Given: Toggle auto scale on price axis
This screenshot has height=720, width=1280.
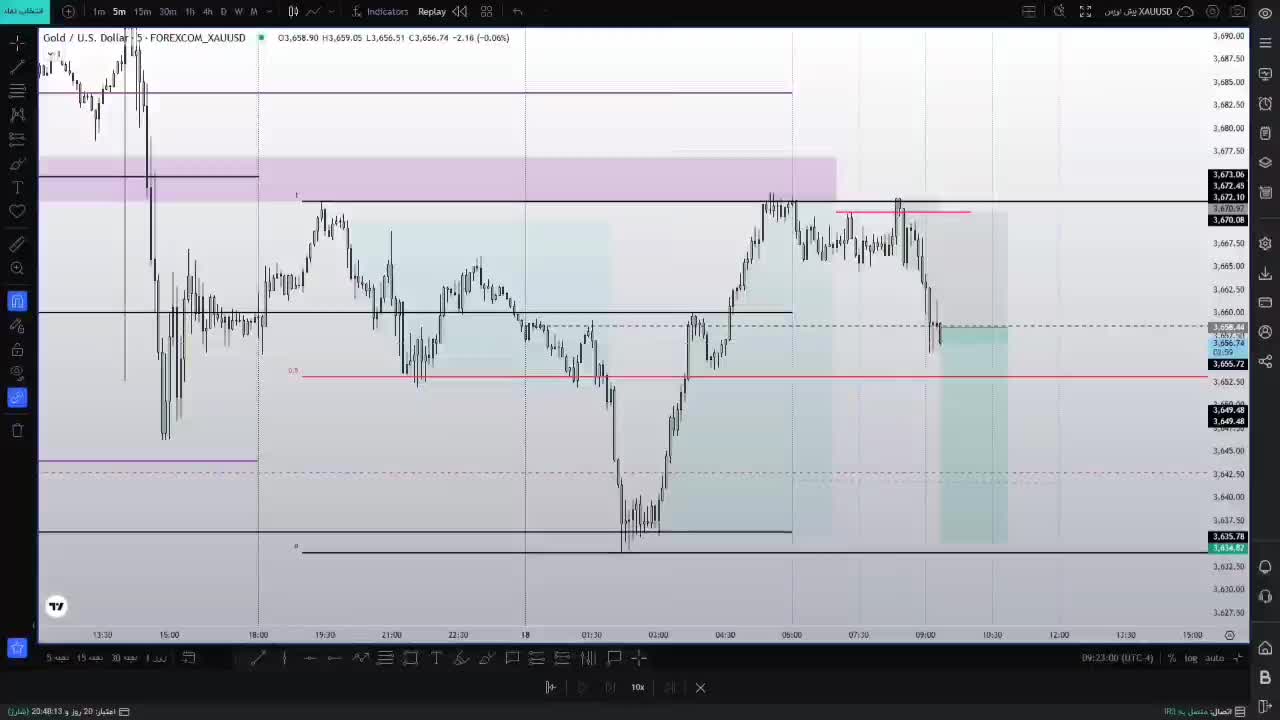Looking at the screenshot, I should coord(1214,658).
